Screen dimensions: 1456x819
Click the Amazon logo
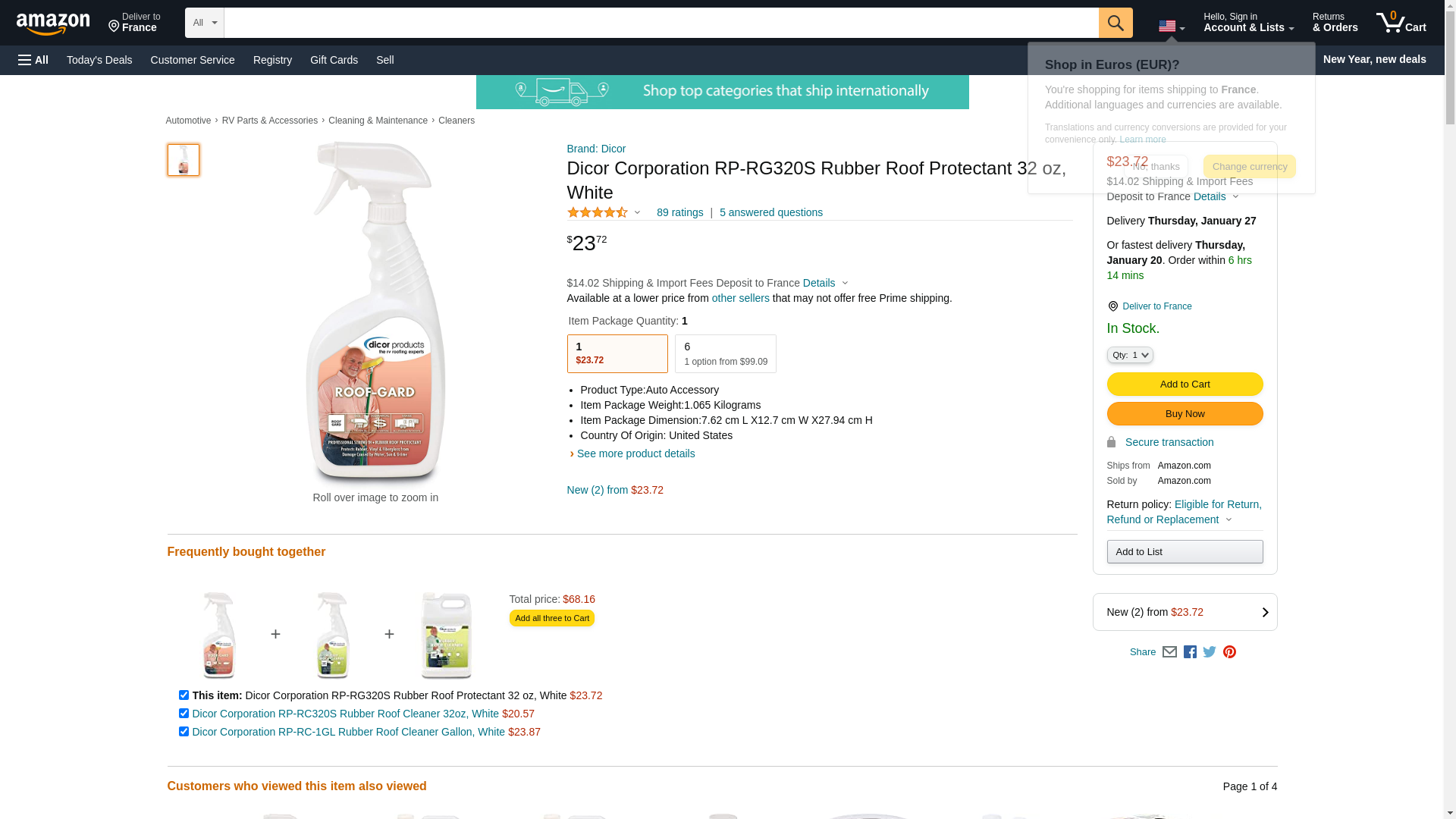click(x=53, y=24)
